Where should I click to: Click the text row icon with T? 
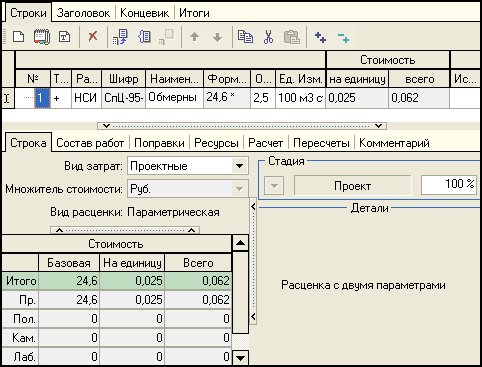tap(64, 36)
